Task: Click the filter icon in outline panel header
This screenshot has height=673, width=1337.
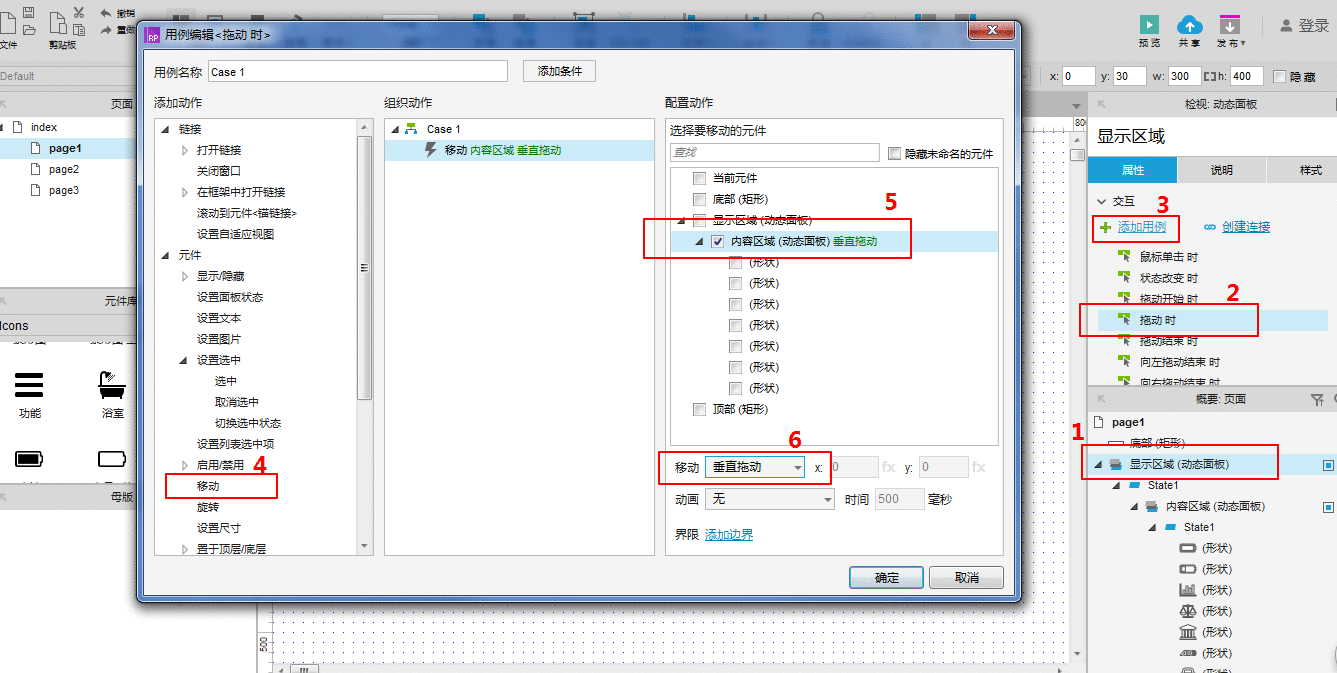Action: tap(1317, 399)
